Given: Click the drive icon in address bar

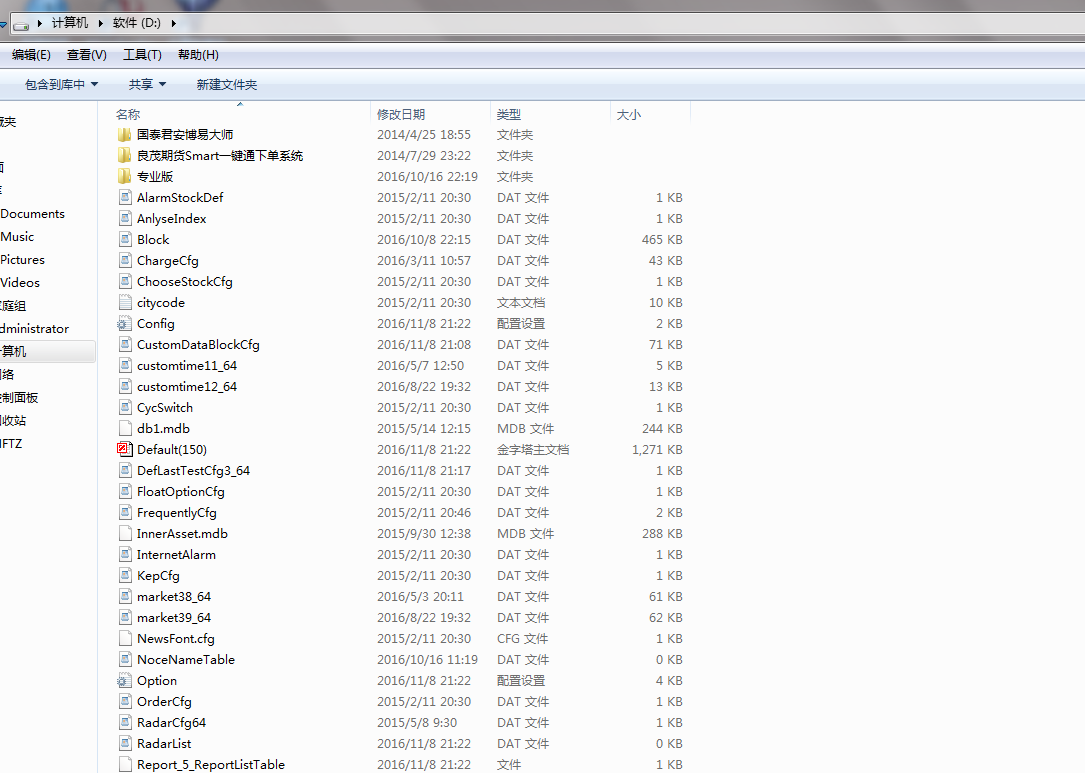Looking at the screenshot, I should click(x=21, y=23).
